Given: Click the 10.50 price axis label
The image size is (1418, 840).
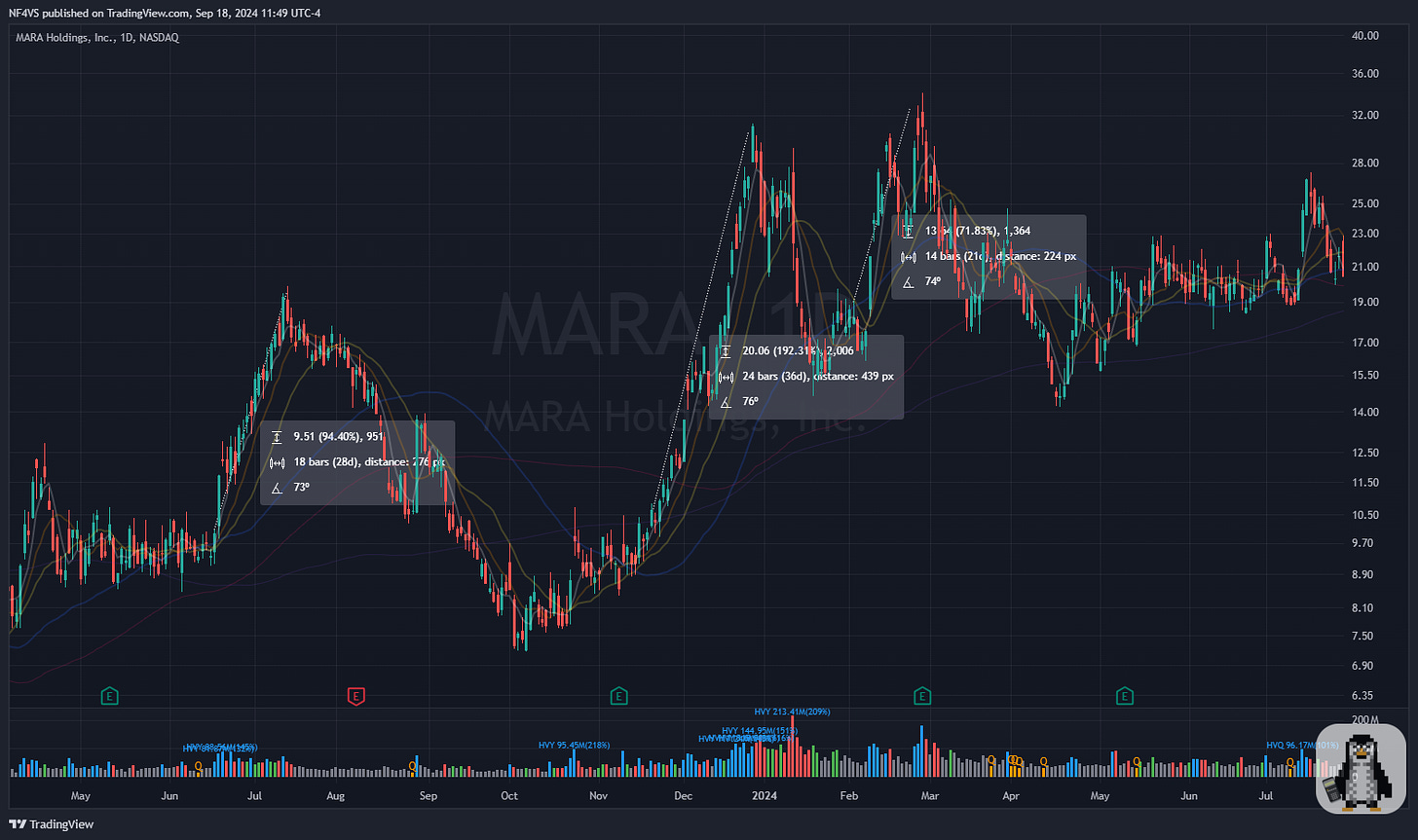Looking at the screenshot, I should point(1367,515).
